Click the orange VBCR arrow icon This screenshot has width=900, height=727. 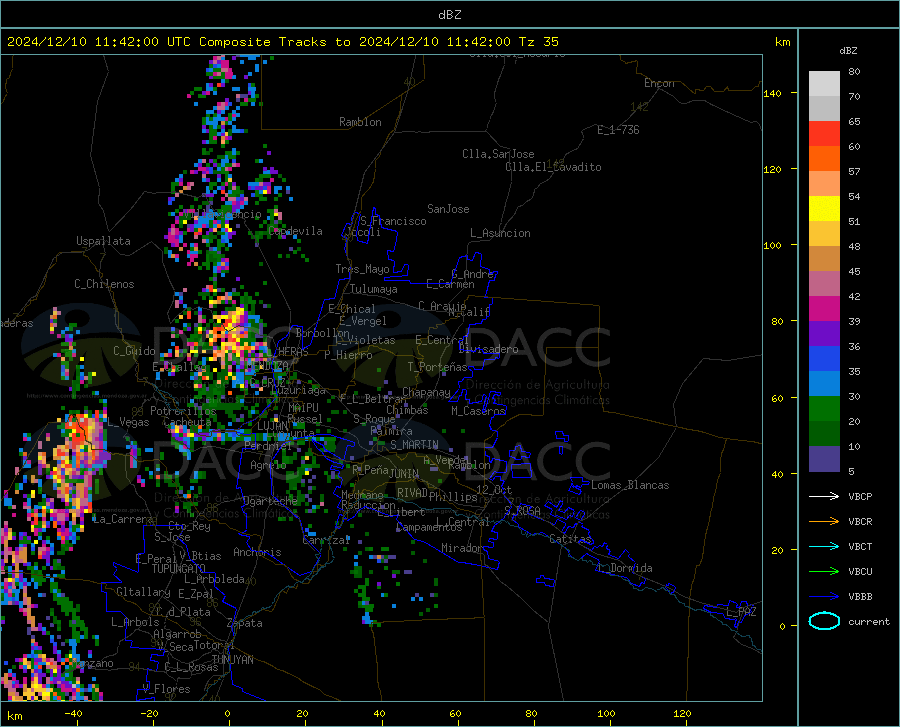(x=824, y=521)
